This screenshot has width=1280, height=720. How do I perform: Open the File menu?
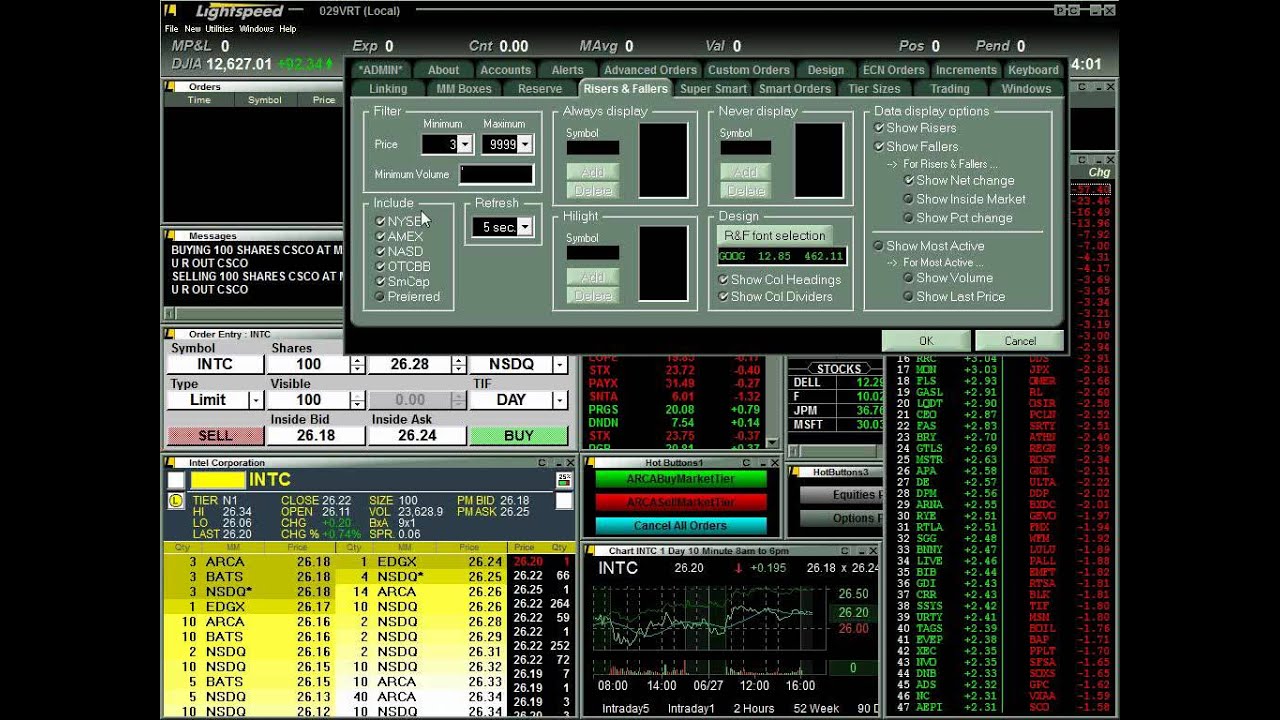(x=172, y=29)
